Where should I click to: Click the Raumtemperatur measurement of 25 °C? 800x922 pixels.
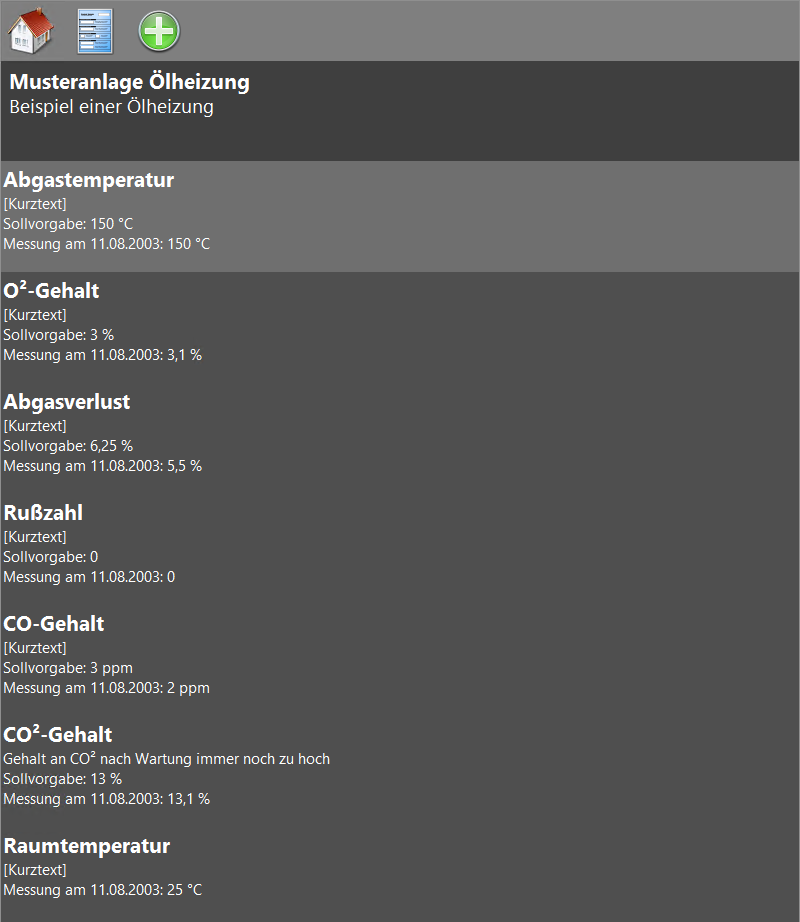tap(103, 890)
